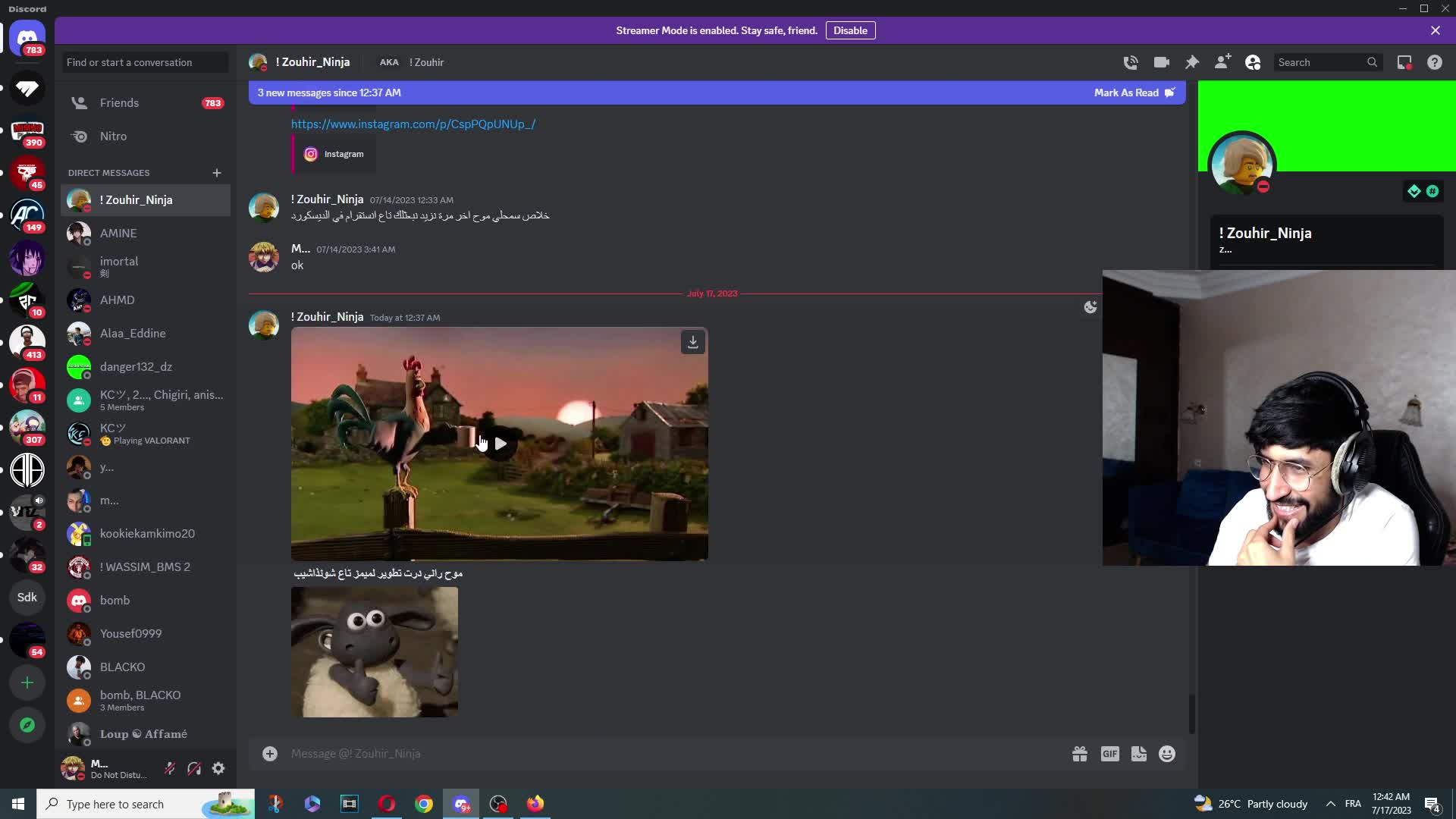Download the rooster video attachment

point(692,342)
